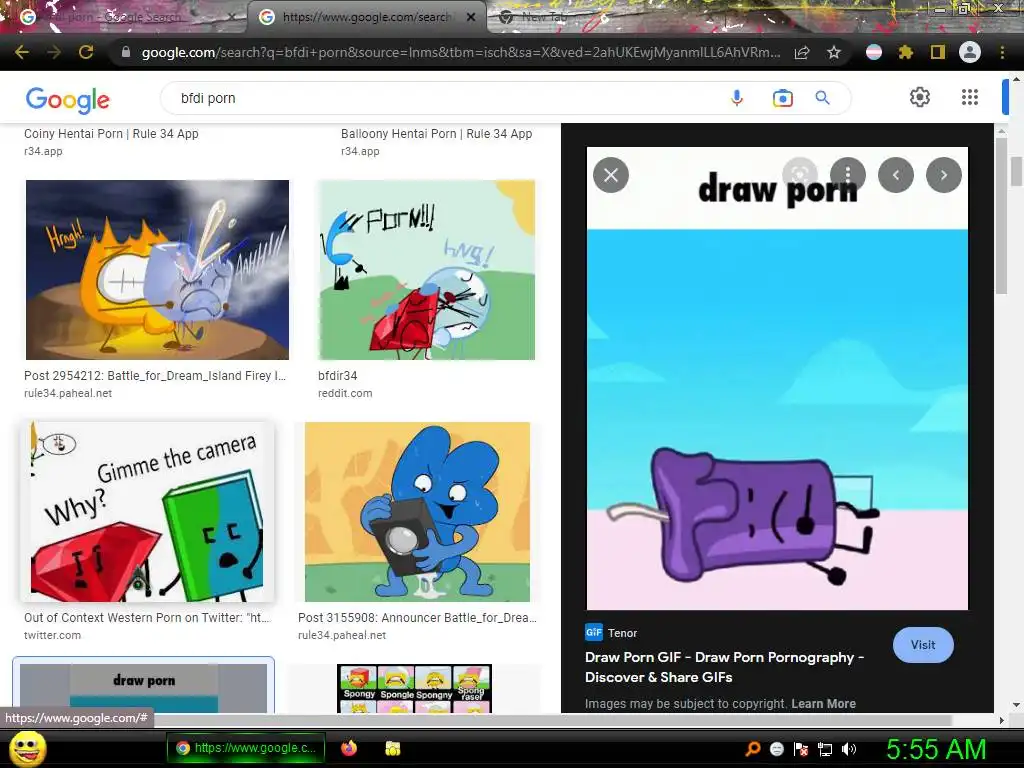Screen dimensions: 1024x768
Task: Launch Firefox from the taskbar
Action: point(349,748)
